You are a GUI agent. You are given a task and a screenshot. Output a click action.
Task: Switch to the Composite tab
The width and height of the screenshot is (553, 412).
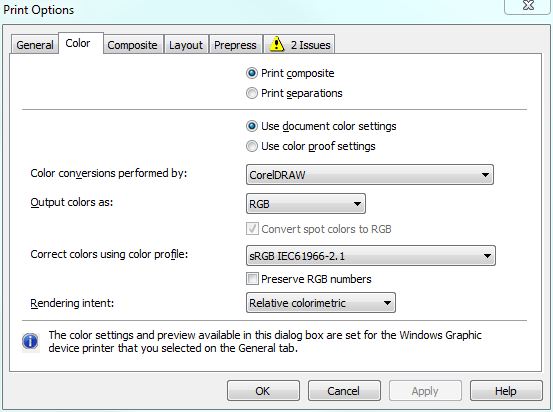tap(133, 45)
